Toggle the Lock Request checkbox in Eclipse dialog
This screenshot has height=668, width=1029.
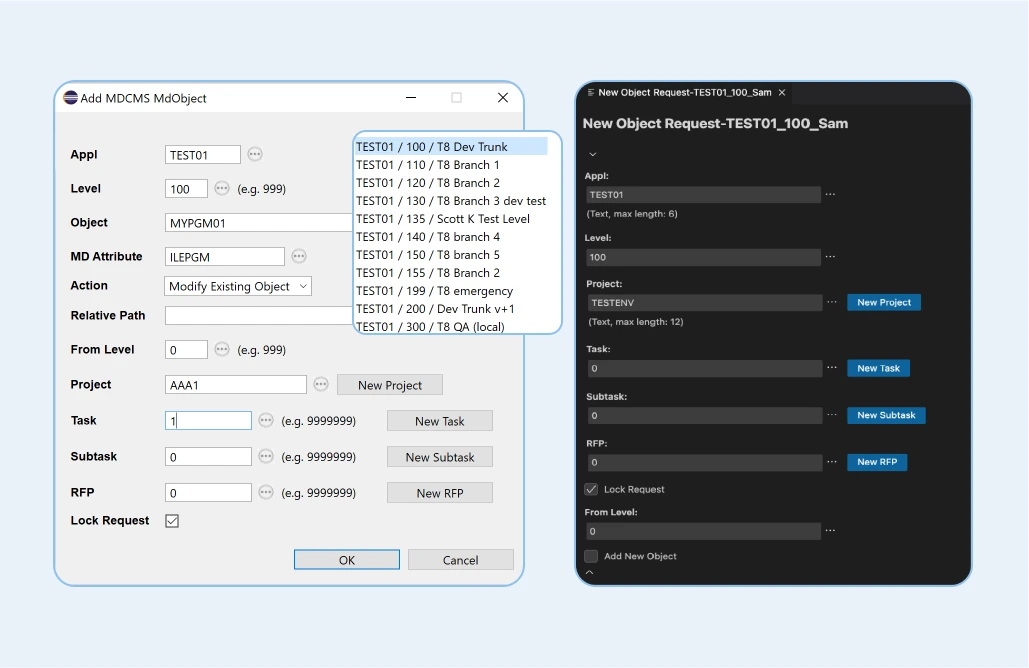172,521
